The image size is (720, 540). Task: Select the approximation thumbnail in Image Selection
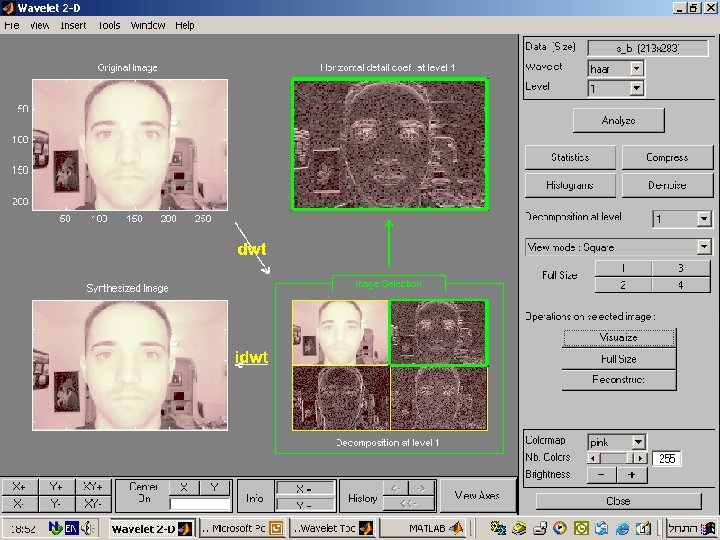click(x=340, y=333)
